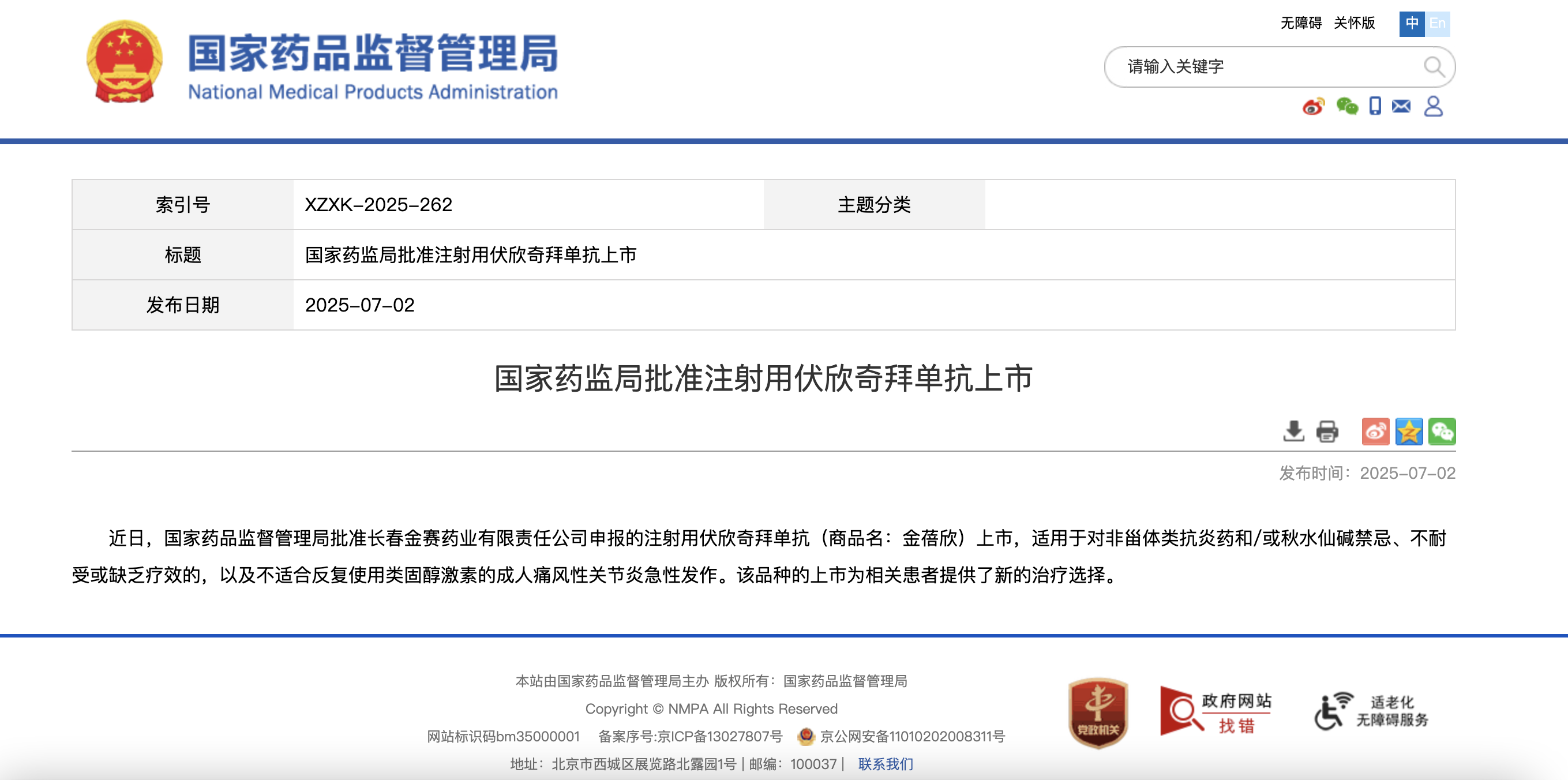Open the 无障碍 accessibility mode
Viewport: 1568px width, 780px height.
point(1301,23)
